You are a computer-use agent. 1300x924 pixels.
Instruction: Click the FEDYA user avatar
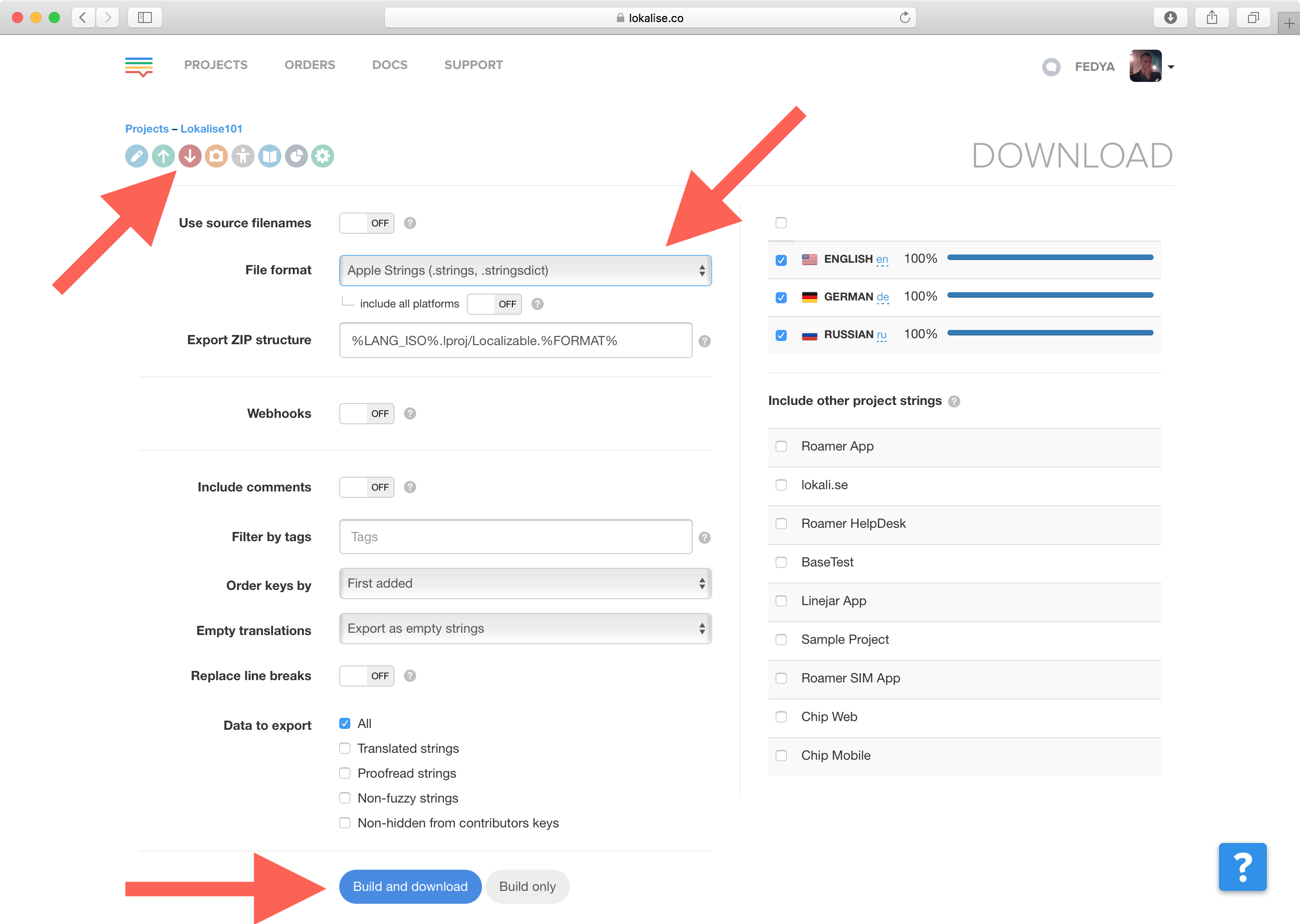pos(1145,66)
